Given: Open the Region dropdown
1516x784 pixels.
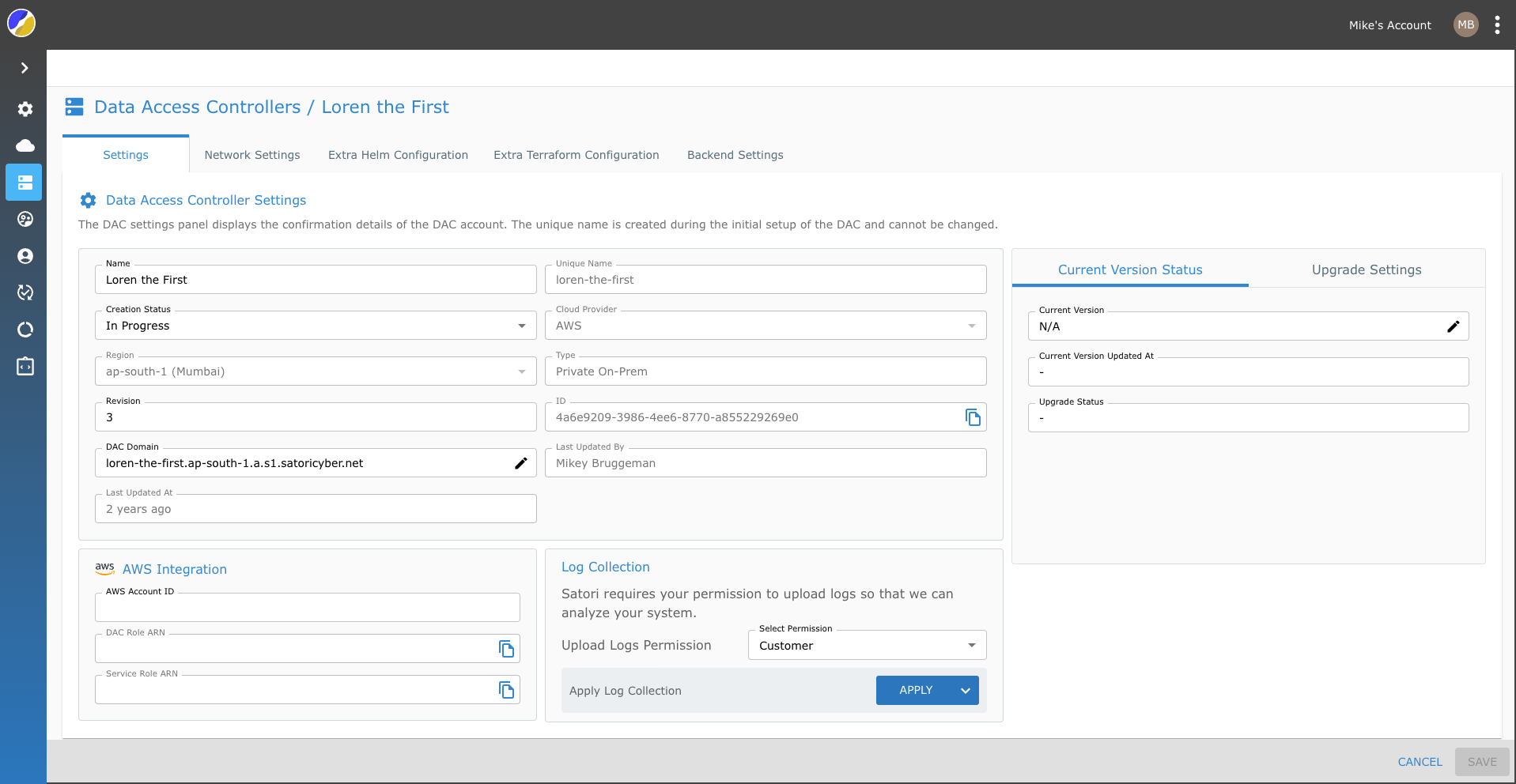Looking at the screenshot, I should 316,371.
